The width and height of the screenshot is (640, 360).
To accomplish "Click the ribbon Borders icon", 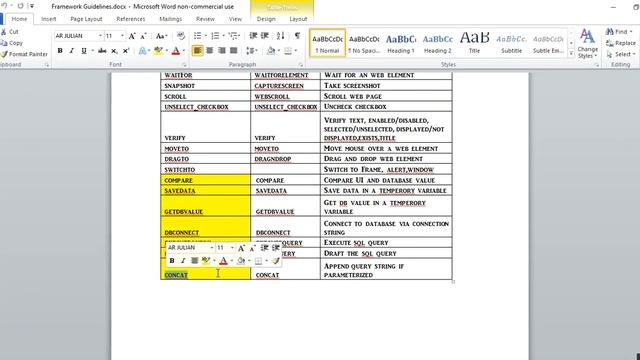I will (288, 51).
